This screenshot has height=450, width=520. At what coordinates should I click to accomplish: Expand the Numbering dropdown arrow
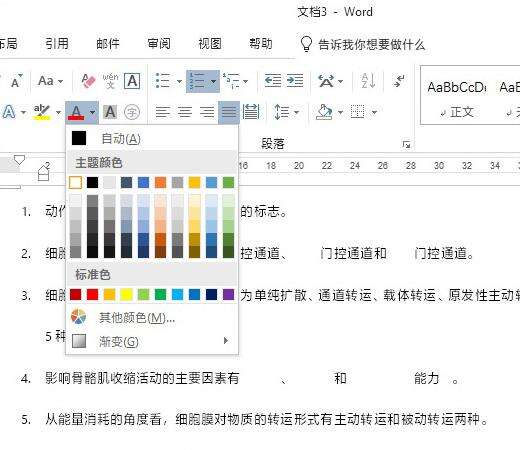(x=214, y=81)
